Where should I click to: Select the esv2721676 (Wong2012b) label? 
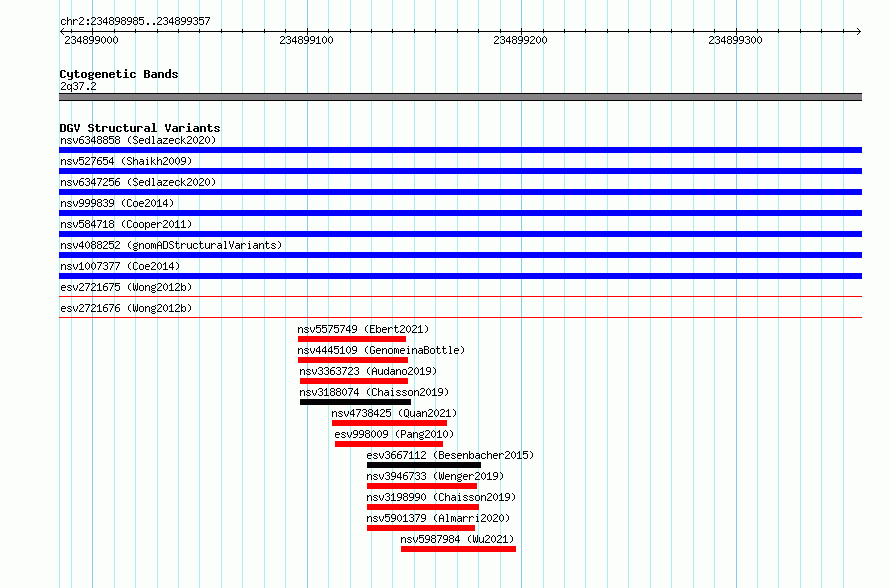point(126,308)
